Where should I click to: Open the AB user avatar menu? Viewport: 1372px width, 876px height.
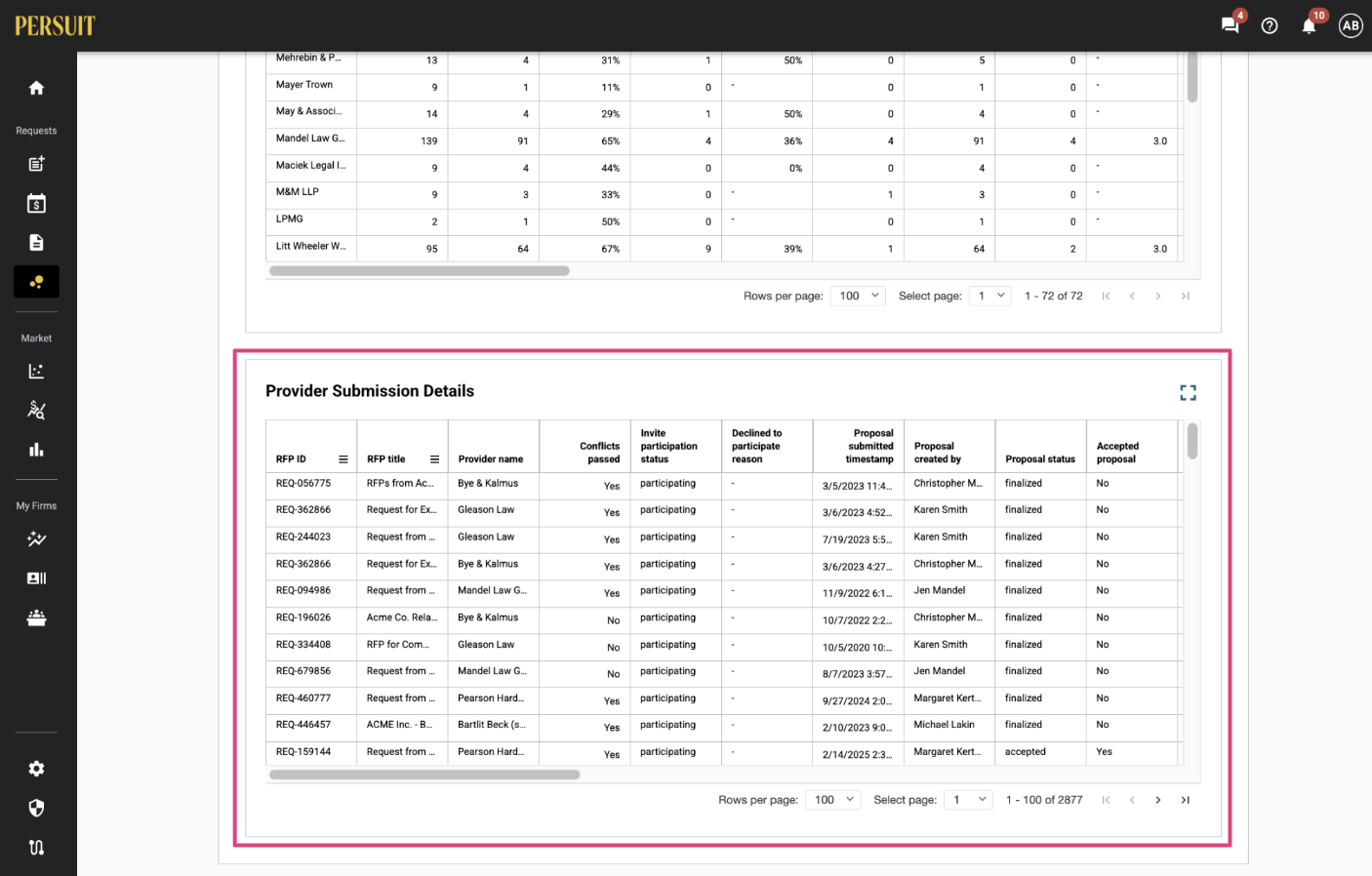(x=1351, y=26)
